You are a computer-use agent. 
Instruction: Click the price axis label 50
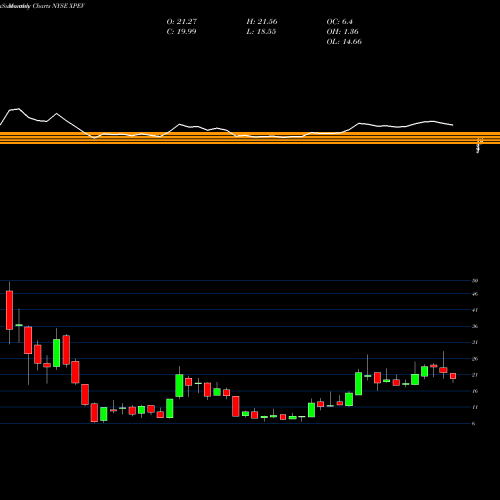point(475,281)
